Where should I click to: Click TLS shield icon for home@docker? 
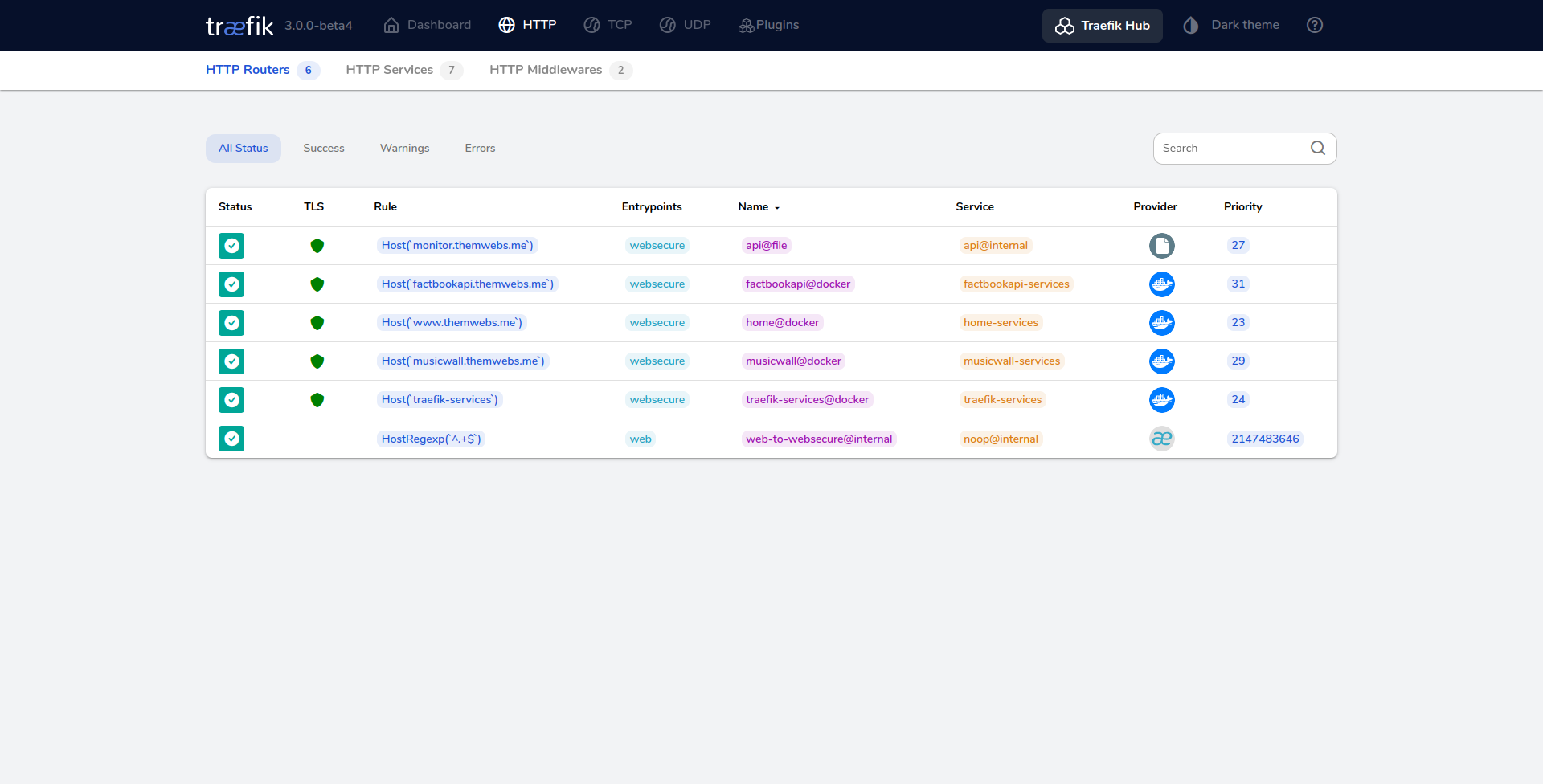[x=317, y=323]
